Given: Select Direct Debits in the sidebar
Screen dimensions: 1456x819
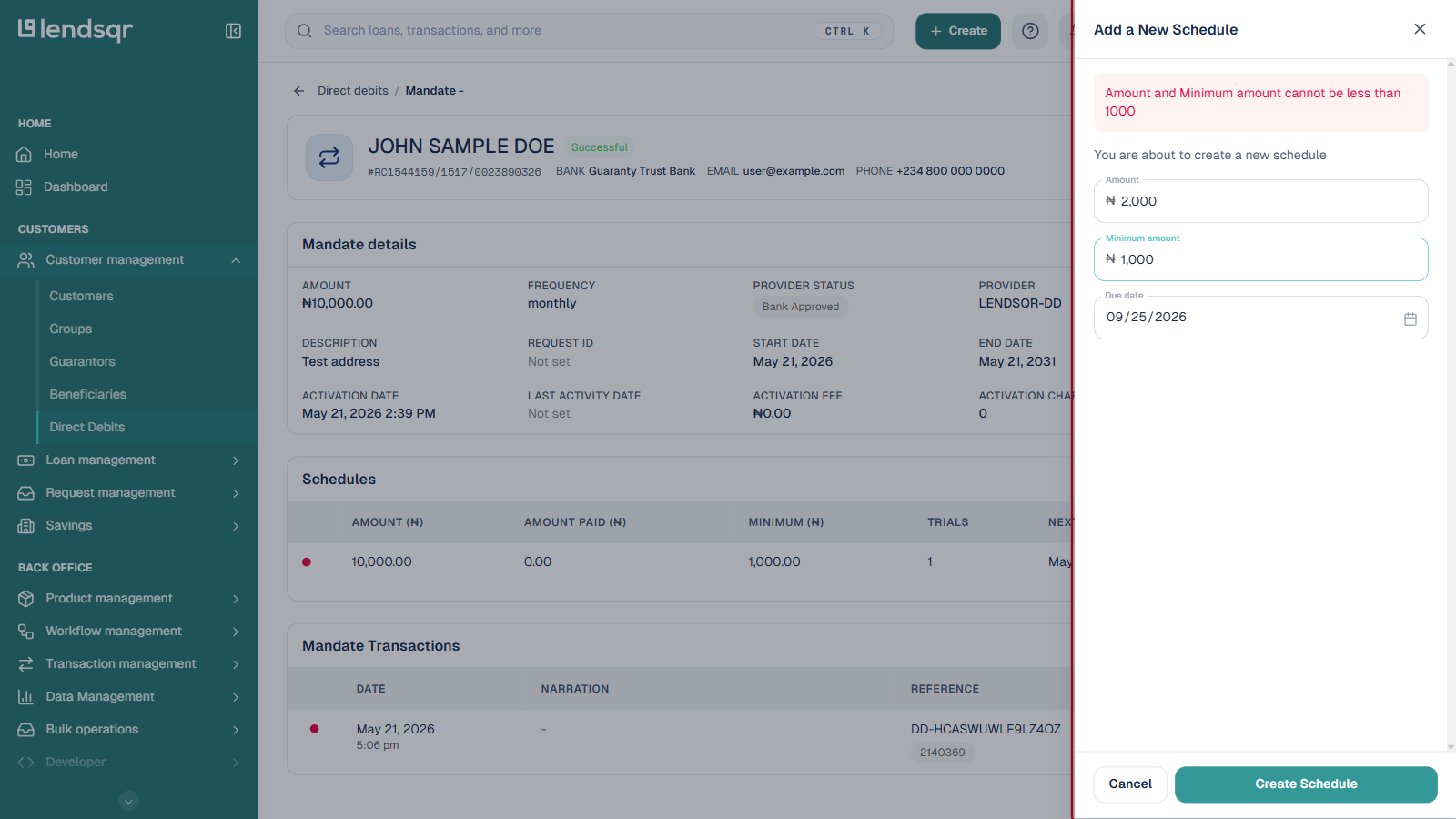Looking at the screenshot, I should point(87,428).
